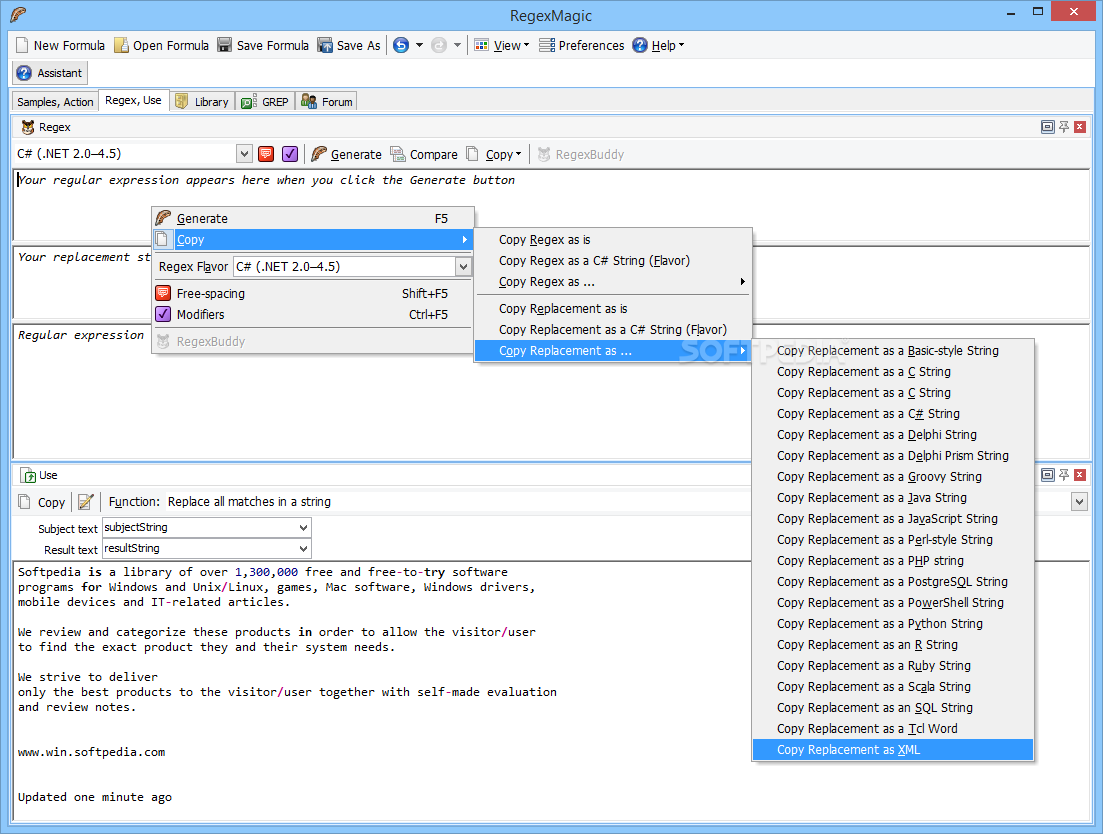Click Generate in the Regex panel toolbar
The height and width of the screenshot is (834, 1103).
click(x=346, y=154)
